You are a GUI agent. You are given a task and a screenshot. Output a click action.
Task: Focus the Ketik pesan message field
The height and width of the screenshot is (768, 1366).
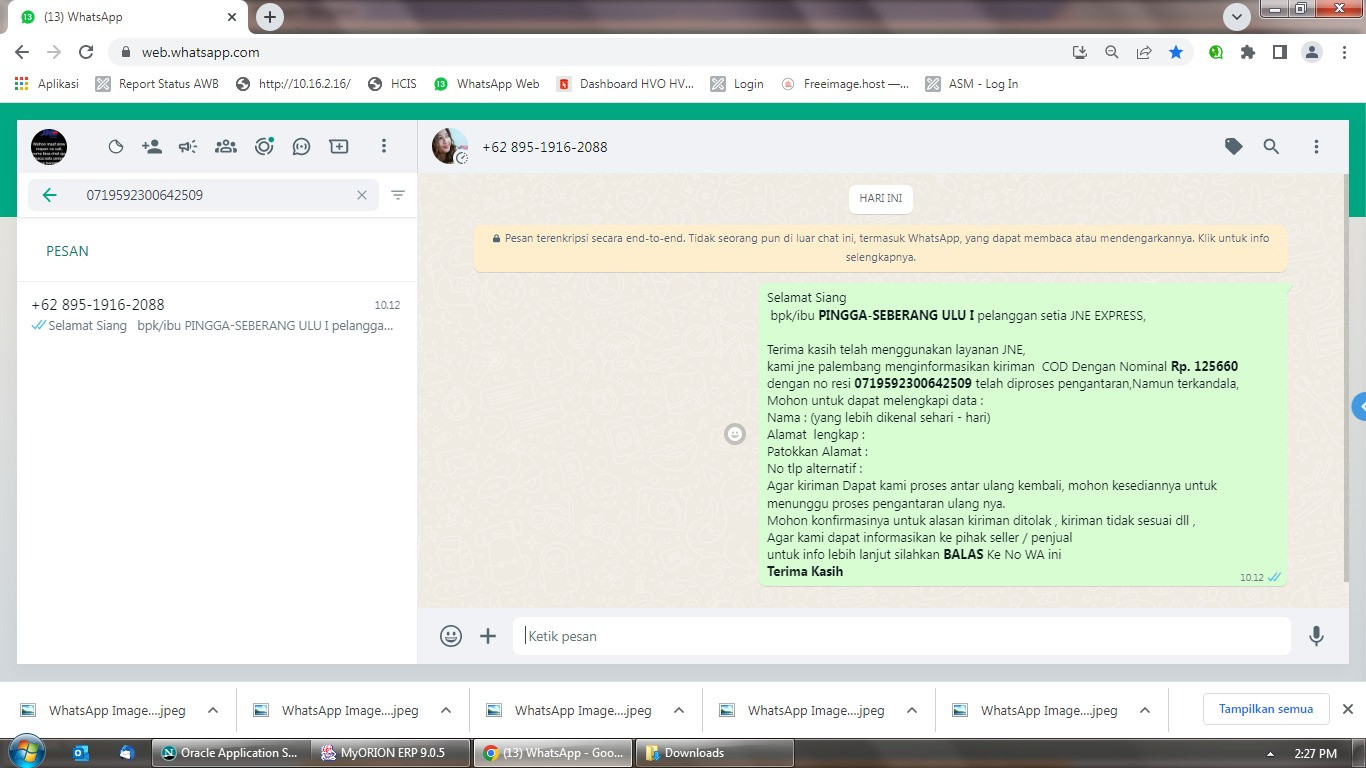click(902, 636)
